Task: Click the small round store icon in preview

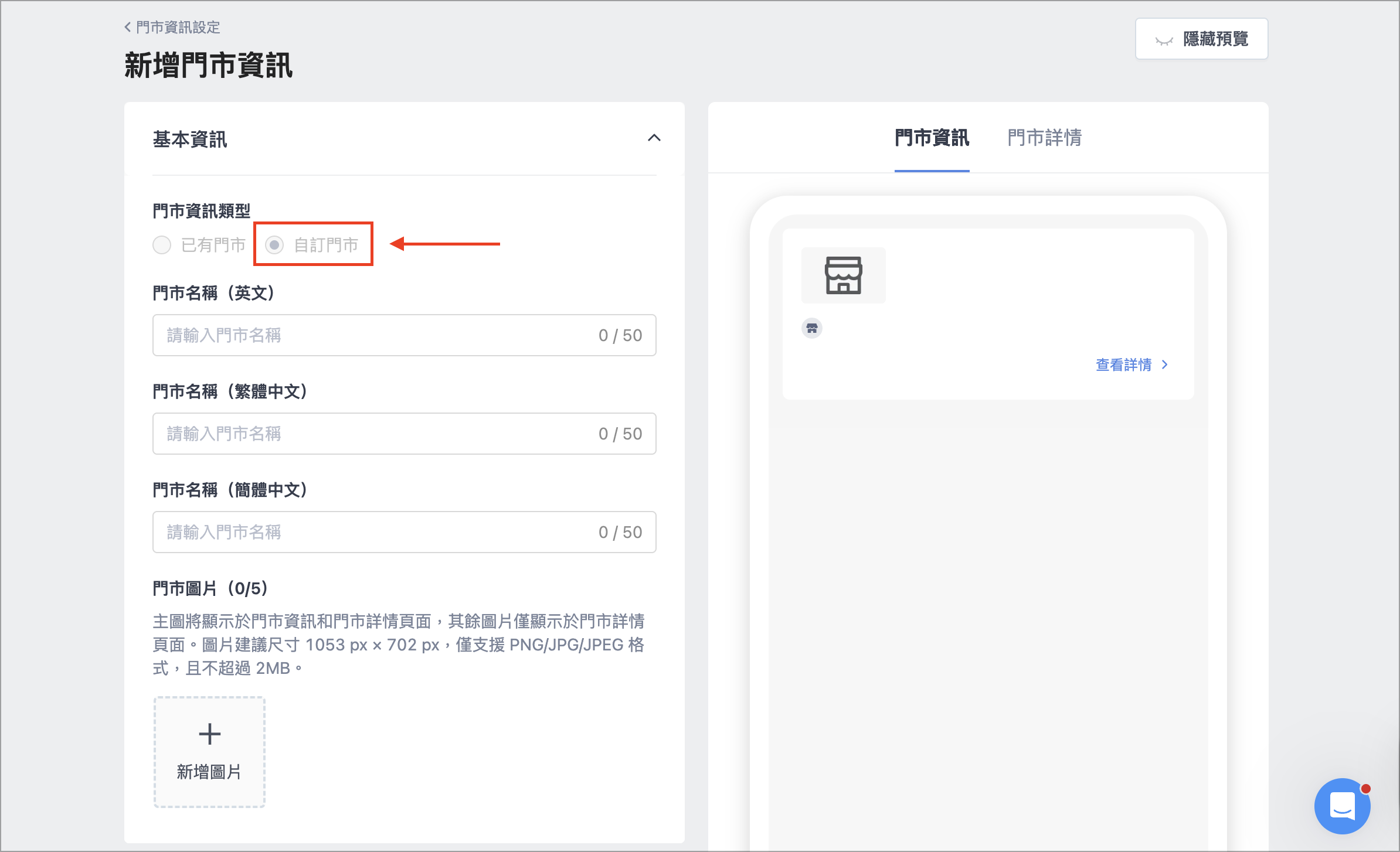Action: [x=812, y=328]
